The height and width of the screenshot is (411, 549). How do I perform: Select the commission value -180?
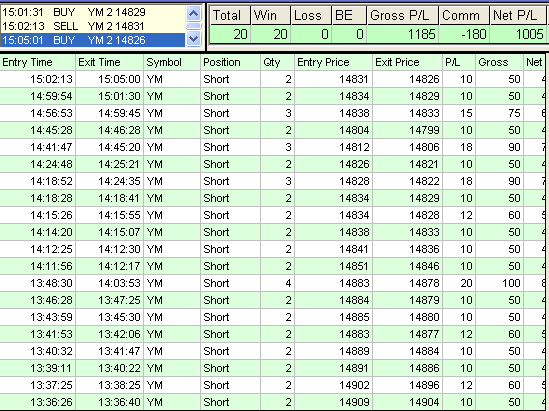pyautogui.click(x=464, y=34)
